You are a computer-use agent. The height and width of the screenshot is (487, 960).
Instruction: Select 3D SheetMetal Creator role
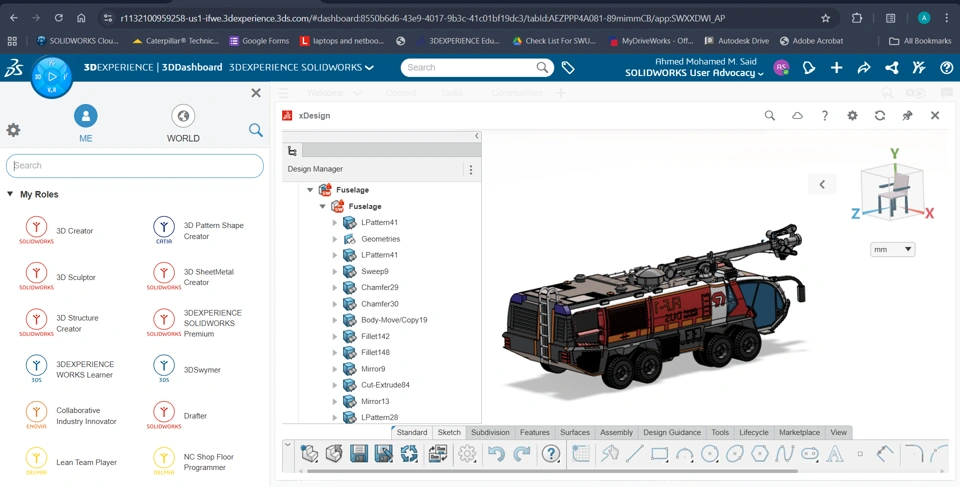(x=192, y=277)
